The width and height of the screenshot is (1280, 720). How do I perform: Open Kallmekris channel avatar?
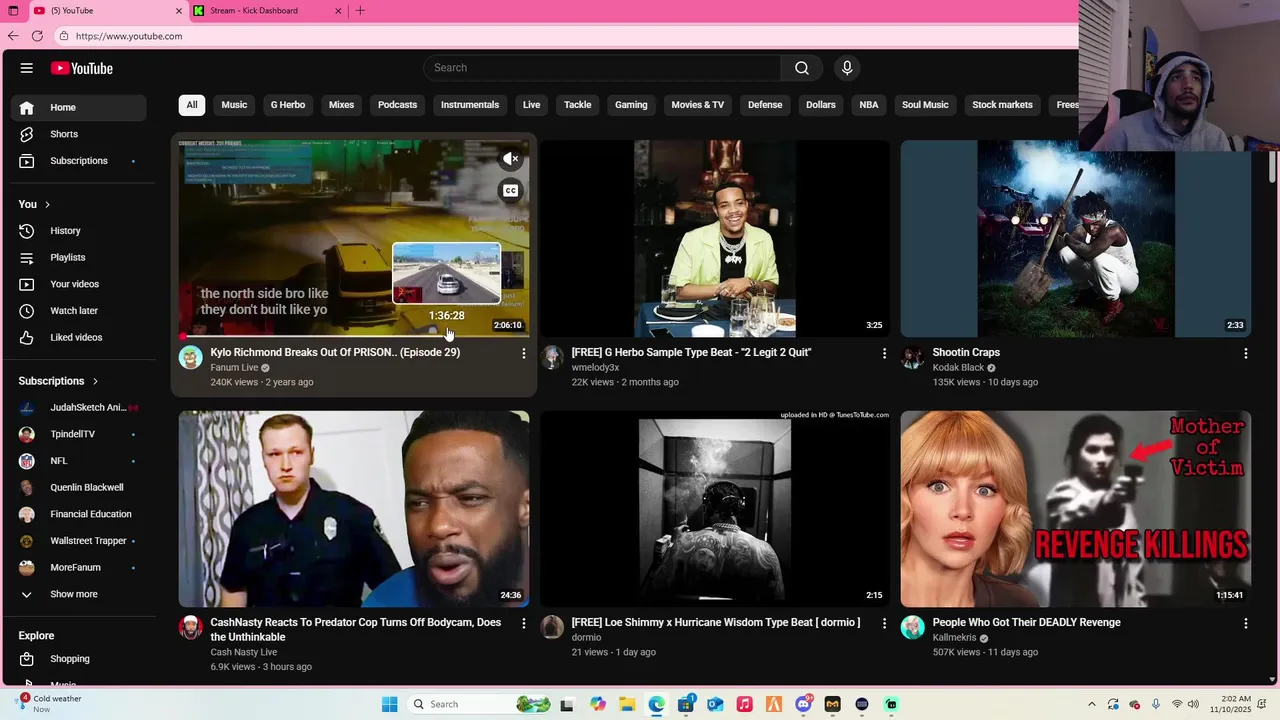coord(913,627)
